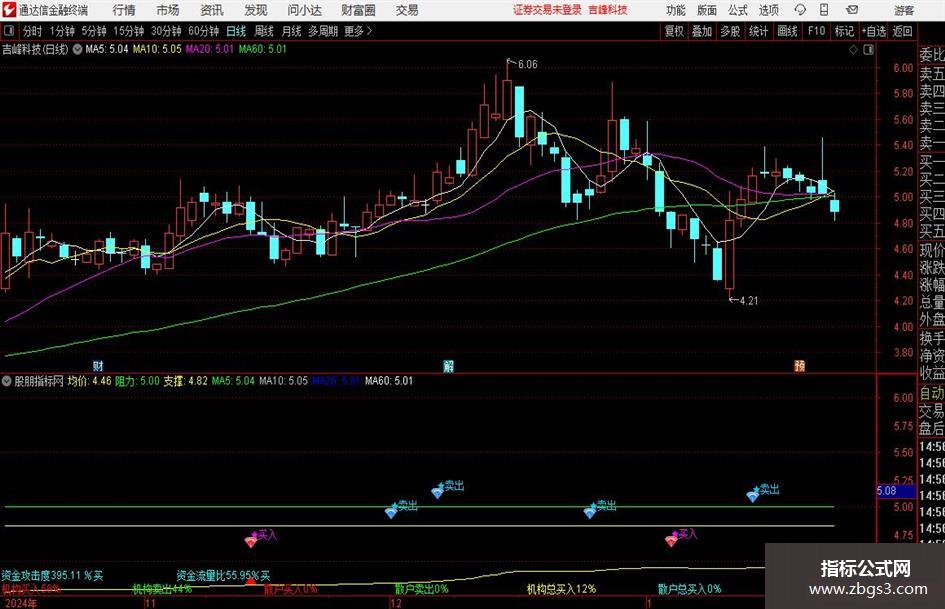The width and height of the screenshot is (945, 609).
Task: Switch to 15分钟 period tab
Action: [x=128, y=31]
